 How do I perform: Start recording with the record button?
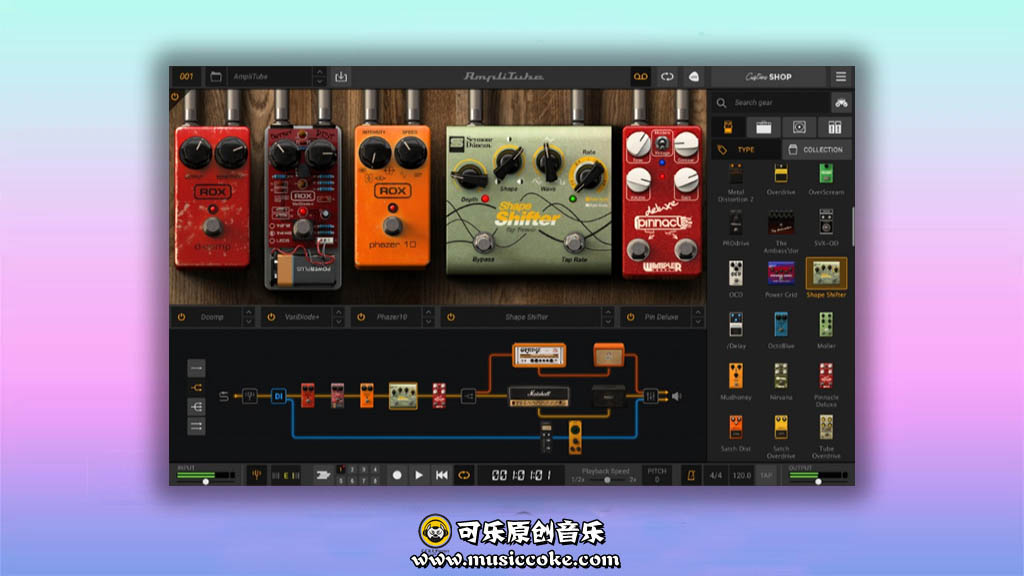tap(396, 475)
